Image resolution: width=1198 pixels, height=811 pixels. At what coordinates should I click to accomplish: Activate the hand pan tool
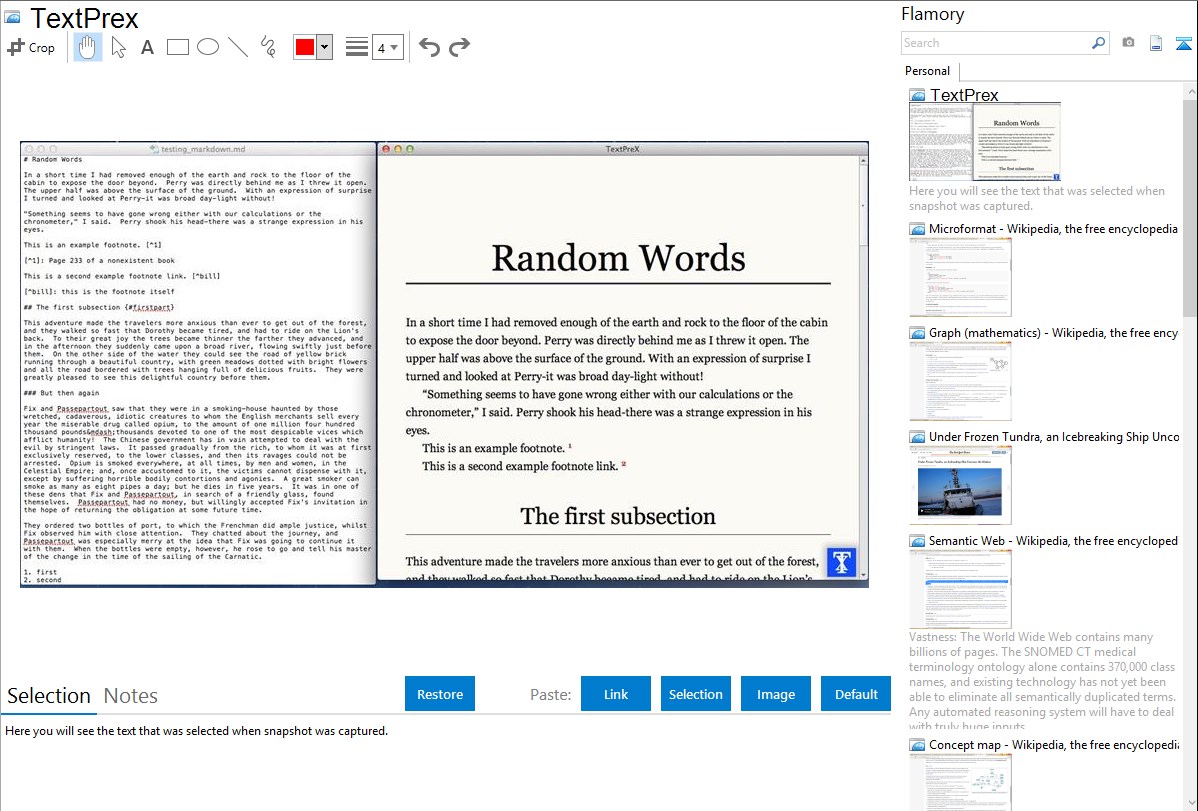[88, 47]
